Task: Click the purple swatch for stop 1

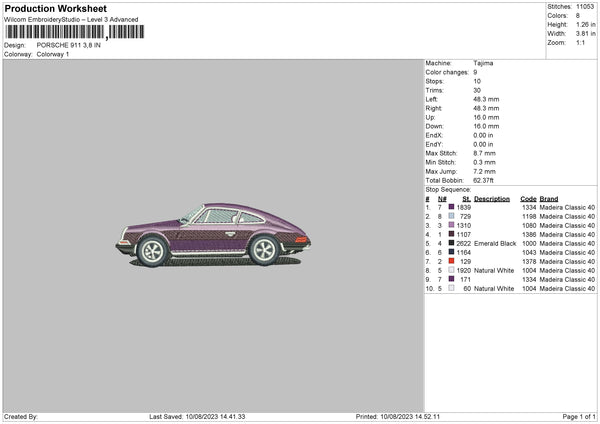Action: click(452, 207)
